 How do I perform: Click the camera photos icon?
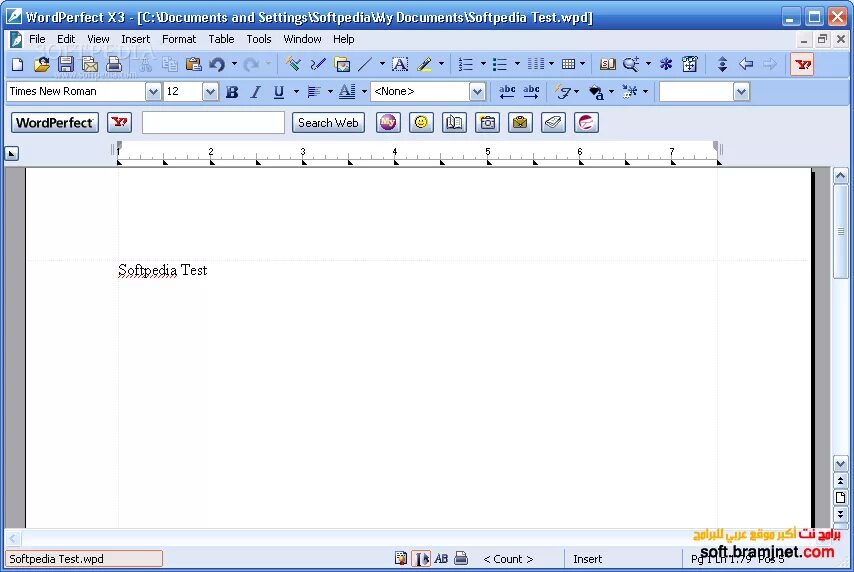coord(487,123)
